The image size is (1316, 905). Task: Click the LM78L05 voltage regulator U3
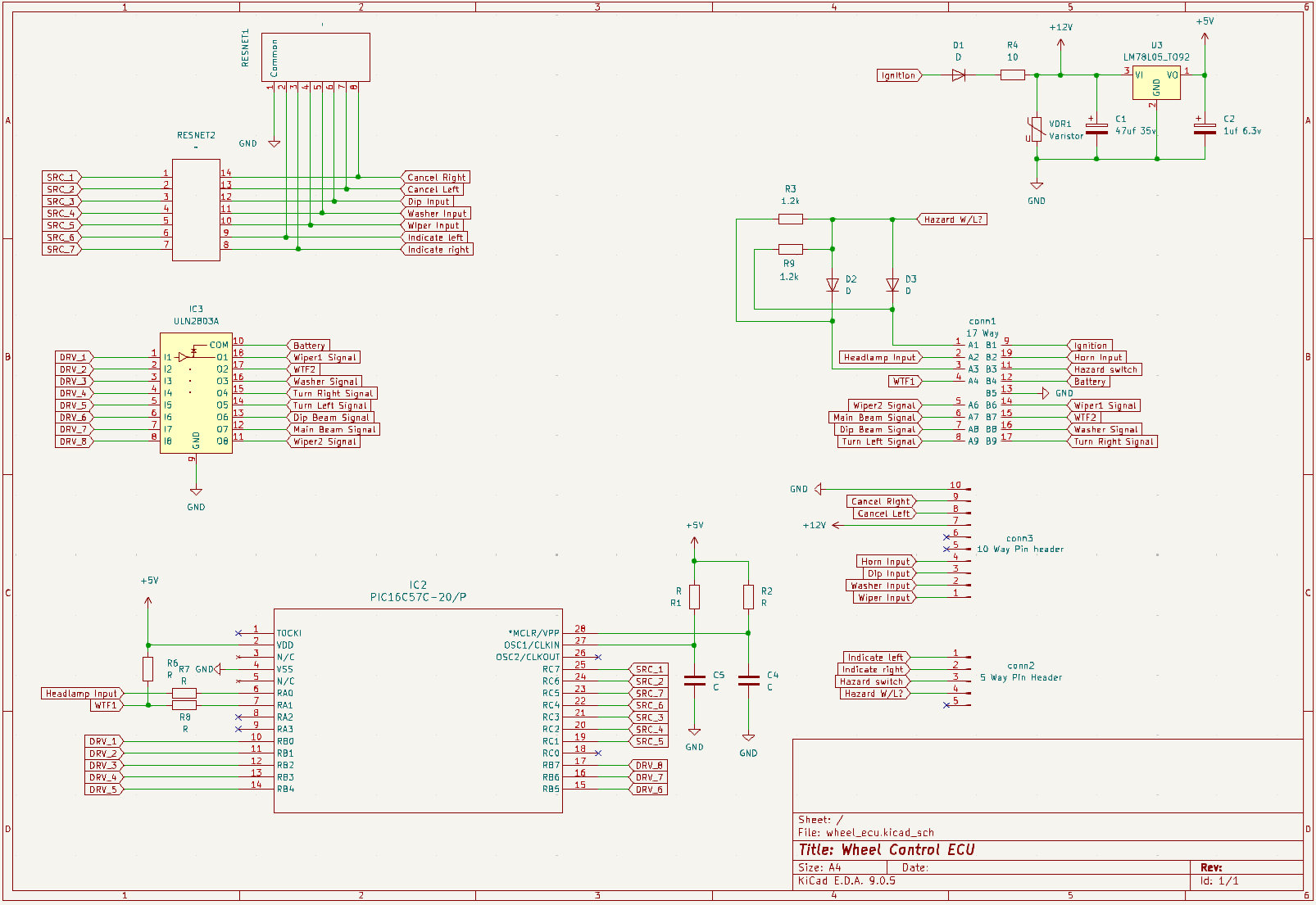[1156, 83]
